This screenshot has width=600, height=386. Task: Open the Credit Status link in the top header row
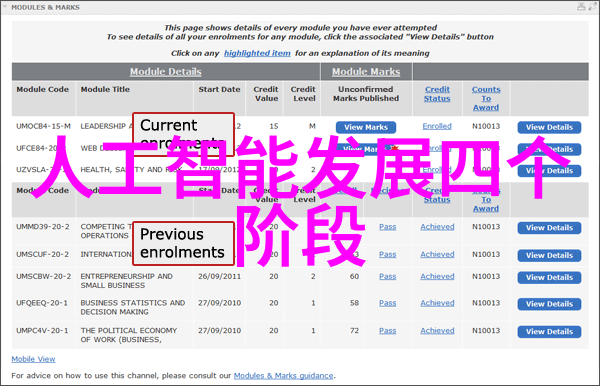(437, 94)
